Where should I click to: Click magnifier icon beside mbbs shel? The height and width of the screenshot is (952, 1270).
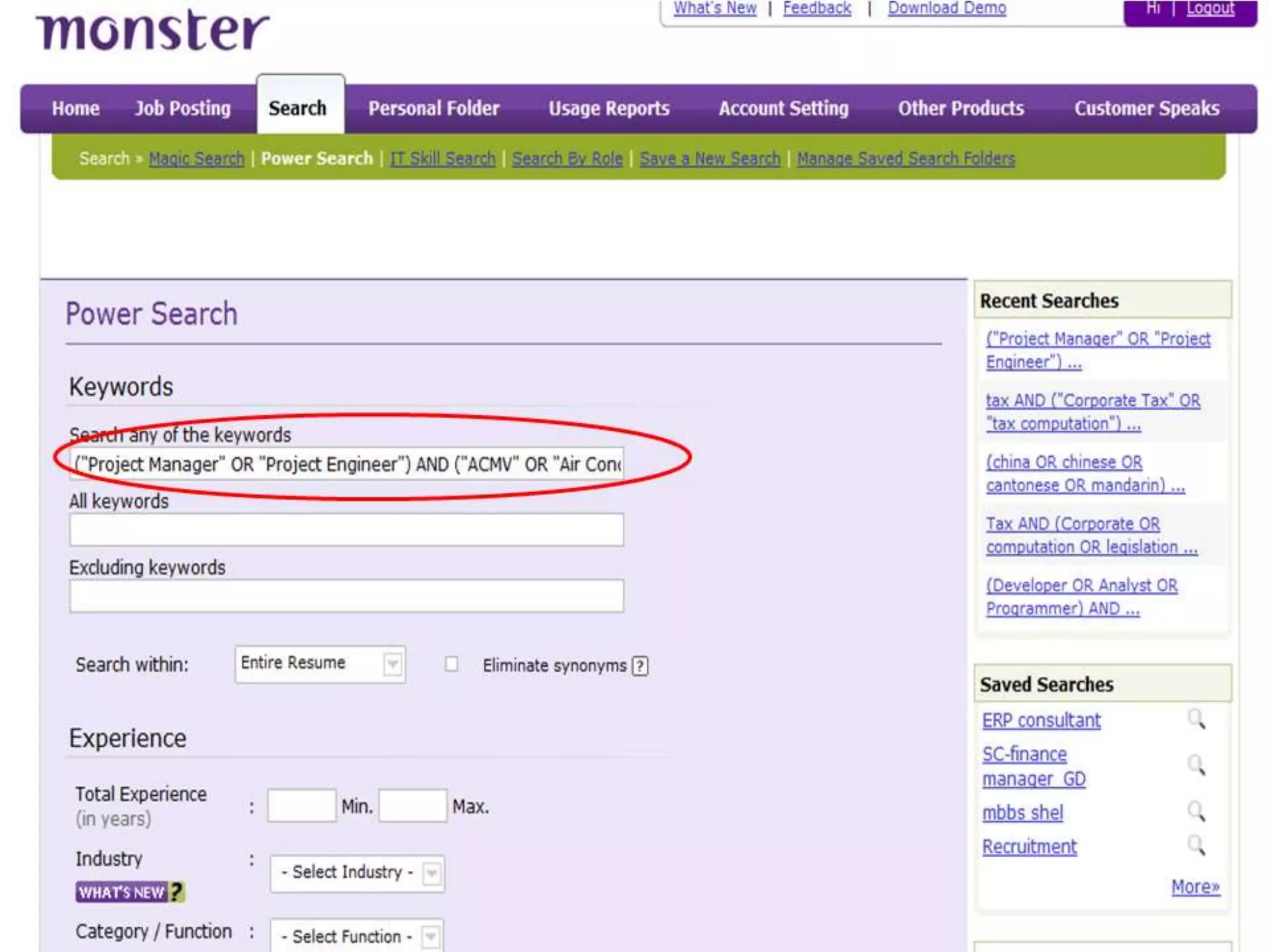(x=1196, y=811)
